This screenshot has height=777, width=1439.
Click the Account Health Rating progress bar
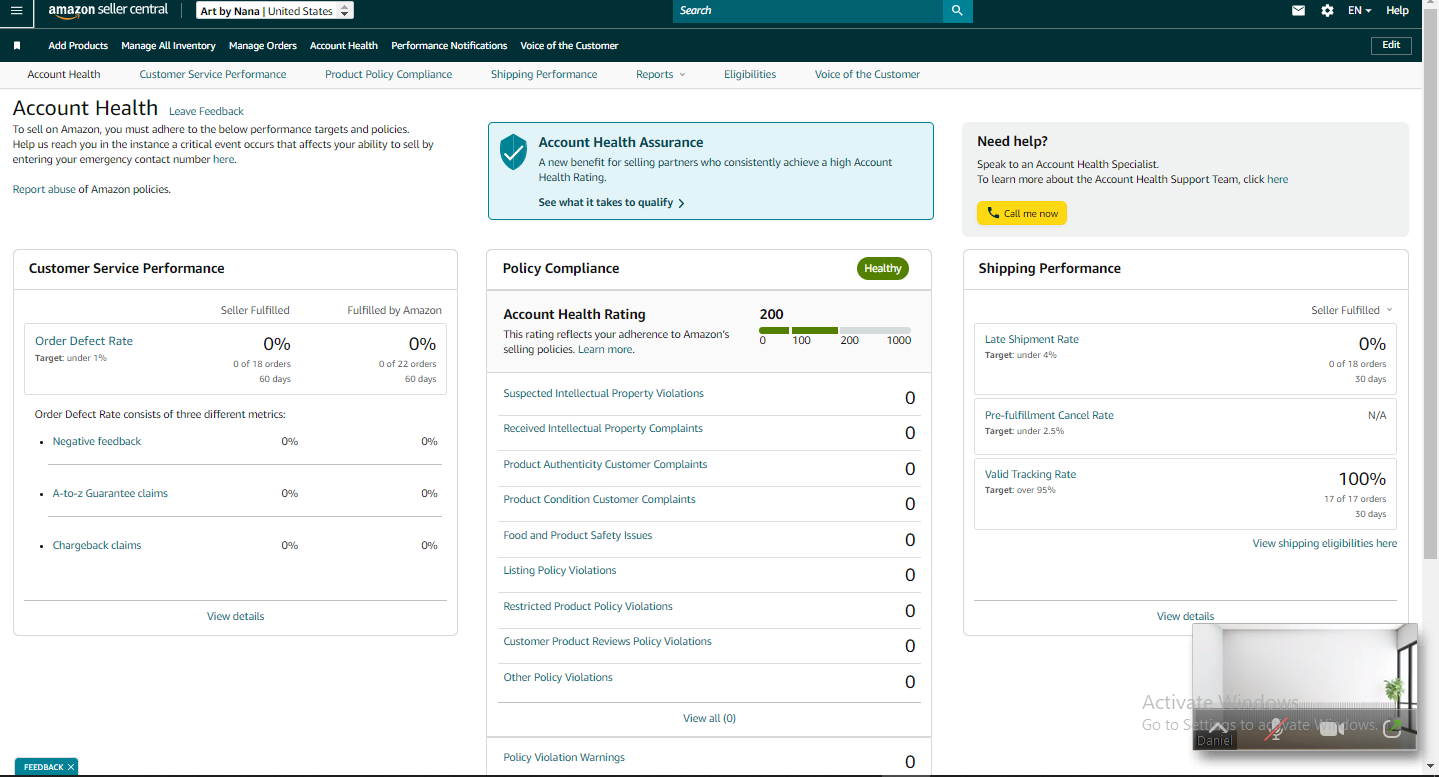tap(835, 330)
